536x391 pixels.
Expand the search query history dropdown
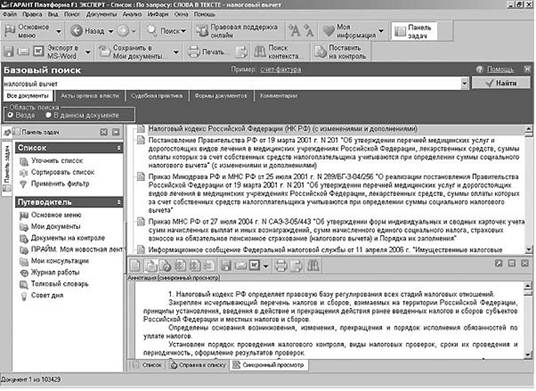coord(464,83)
